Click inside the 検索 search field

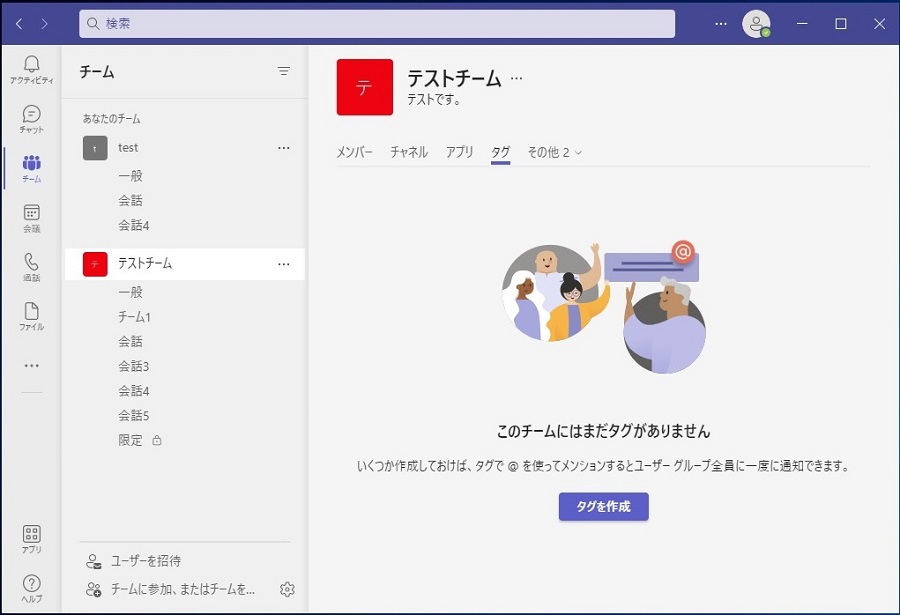[x=377, y=24]
